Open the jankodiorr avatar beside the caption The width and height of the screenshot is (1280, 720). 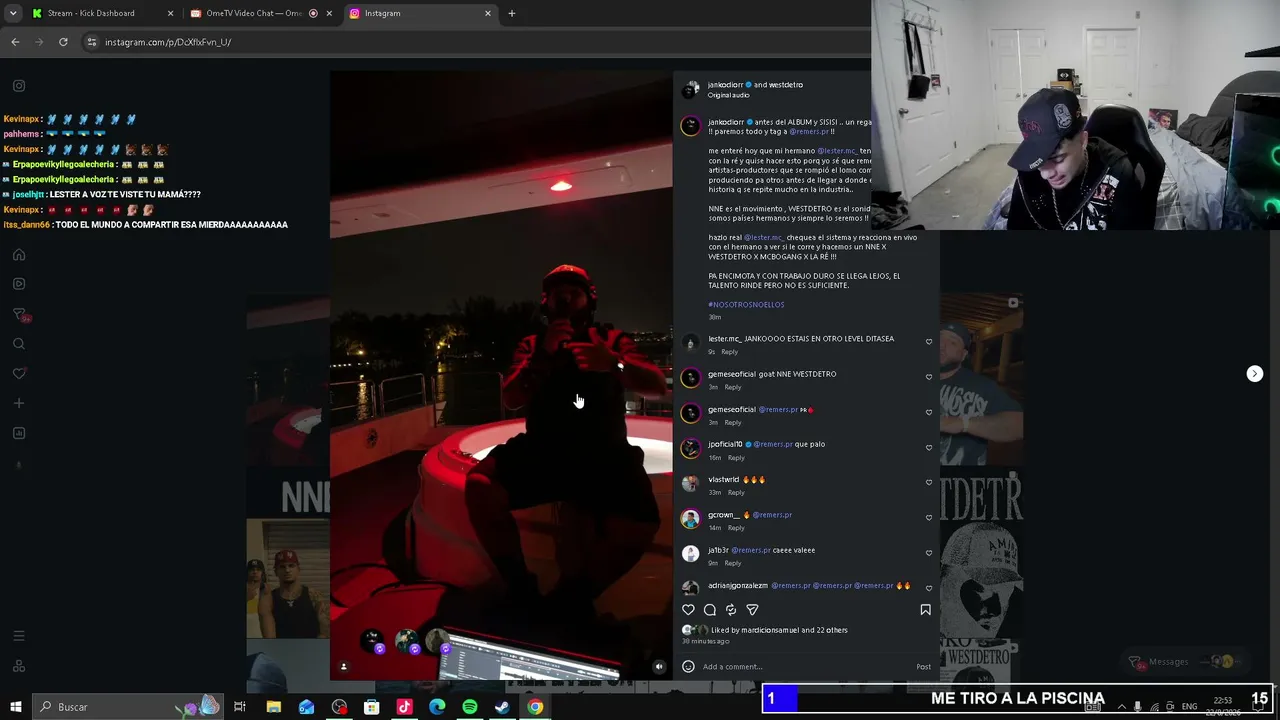click(x=690, y=126)
